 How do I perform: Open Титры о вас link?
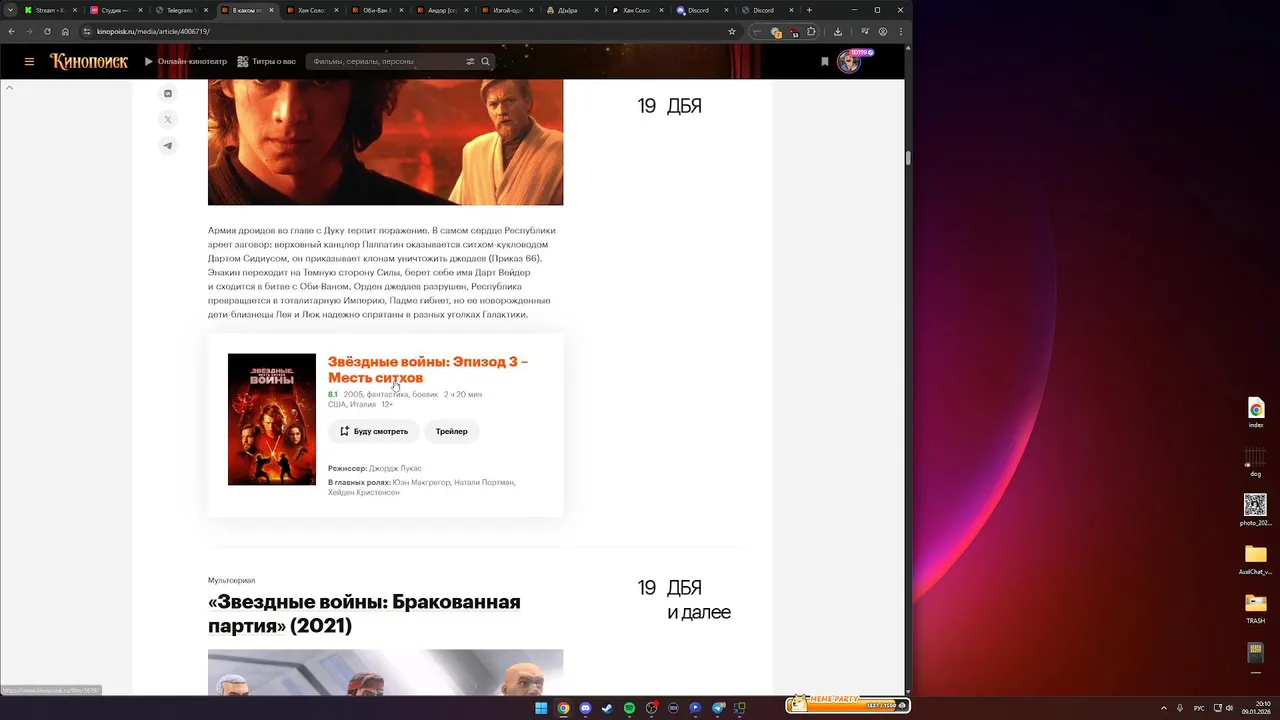tap(267, 62)
